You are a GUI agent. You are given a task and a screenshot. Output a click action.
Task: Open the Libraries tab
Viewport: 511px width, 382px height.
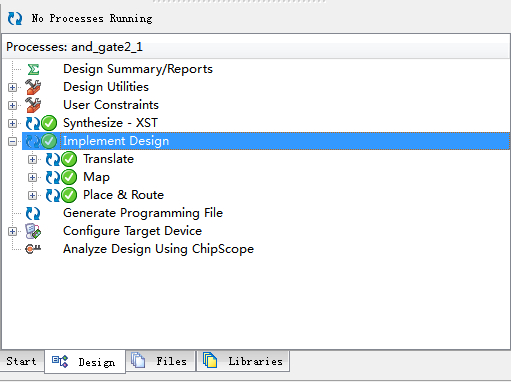click(243, 361)
